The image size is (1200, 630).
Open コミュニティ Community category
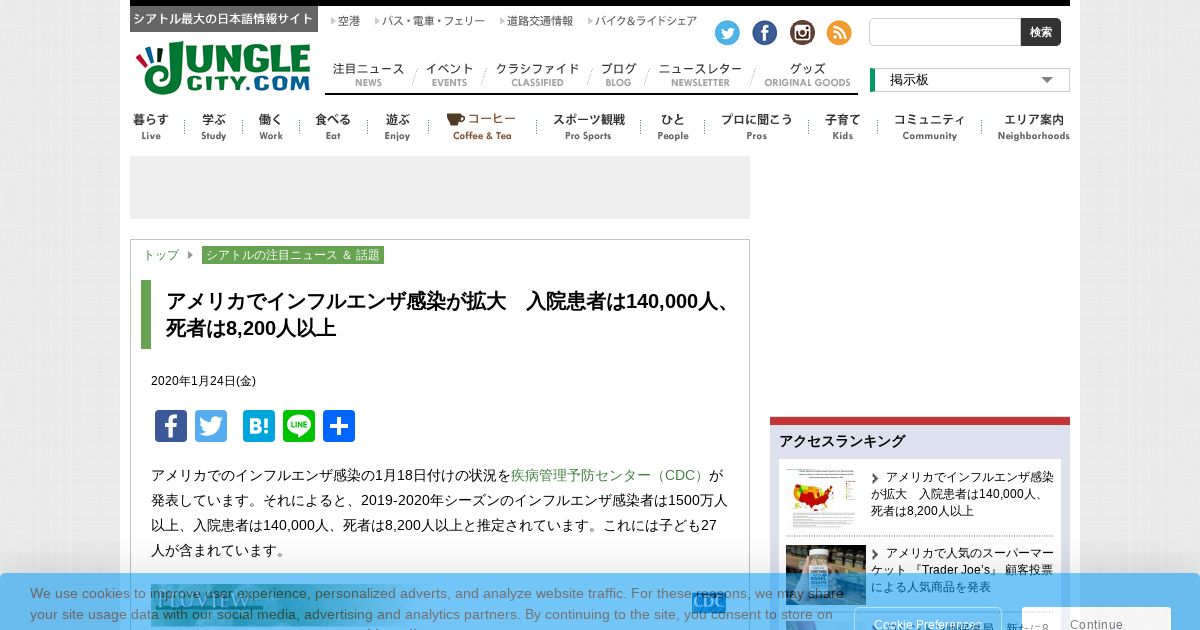click(x=930, y=127)
